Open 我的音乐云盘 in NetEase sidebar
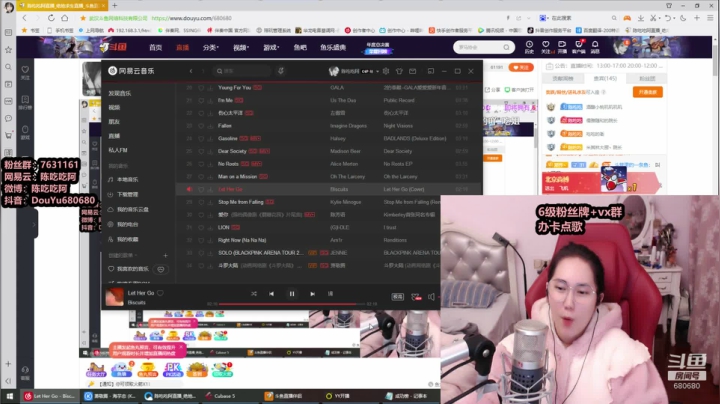Screen dimensions: 720x404 (132, 209)
